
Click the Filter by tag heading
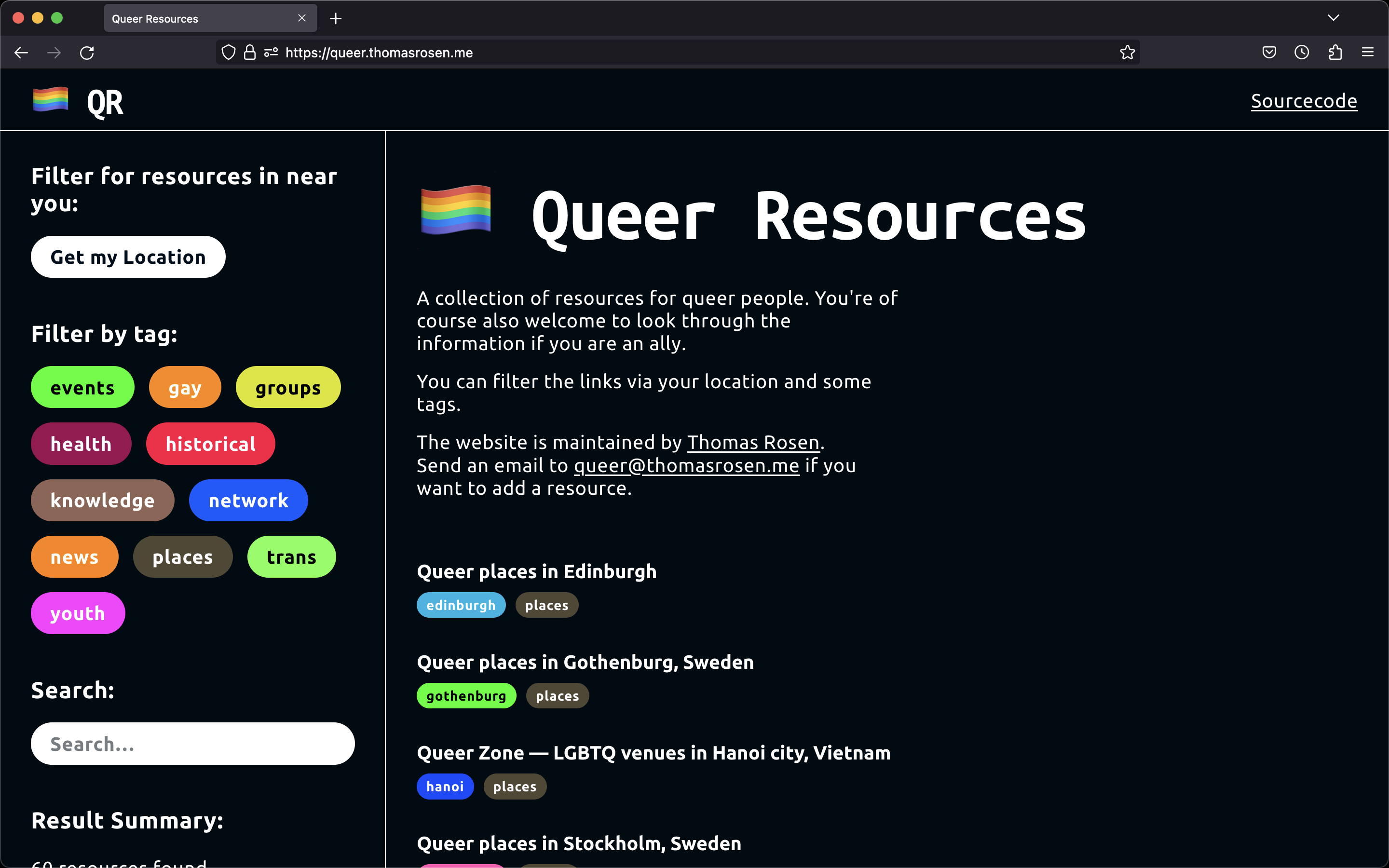point(105,334)
